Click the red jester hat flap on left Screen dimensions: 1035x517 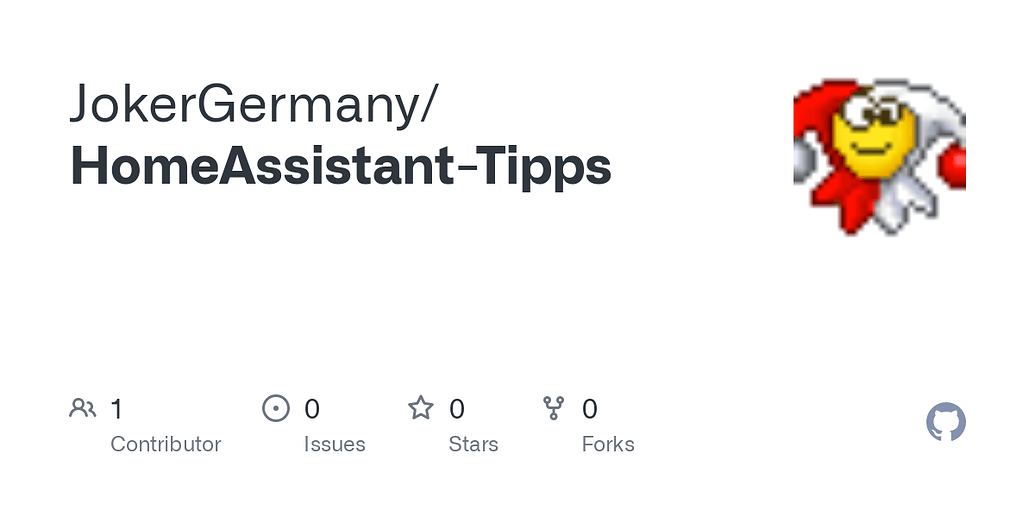(815, 110)
